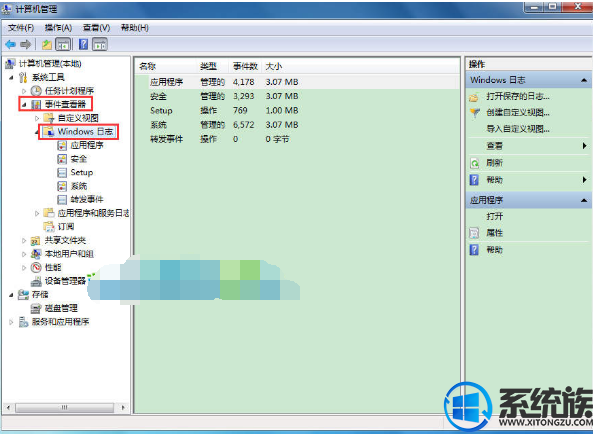Select the 系统 row with 6,572 events

(297, 125)
